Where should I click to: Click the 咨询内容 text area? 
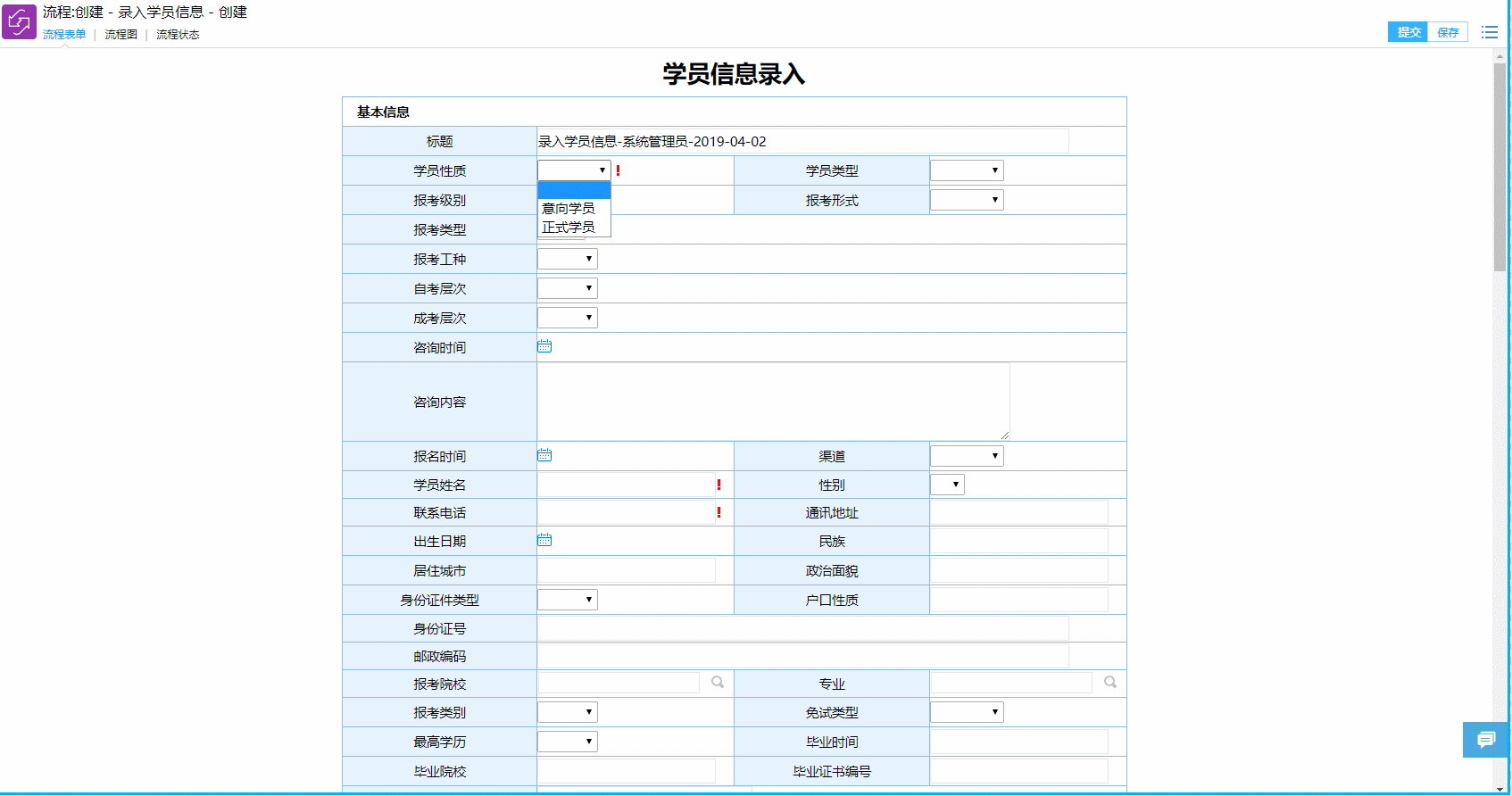click(773, 402)
